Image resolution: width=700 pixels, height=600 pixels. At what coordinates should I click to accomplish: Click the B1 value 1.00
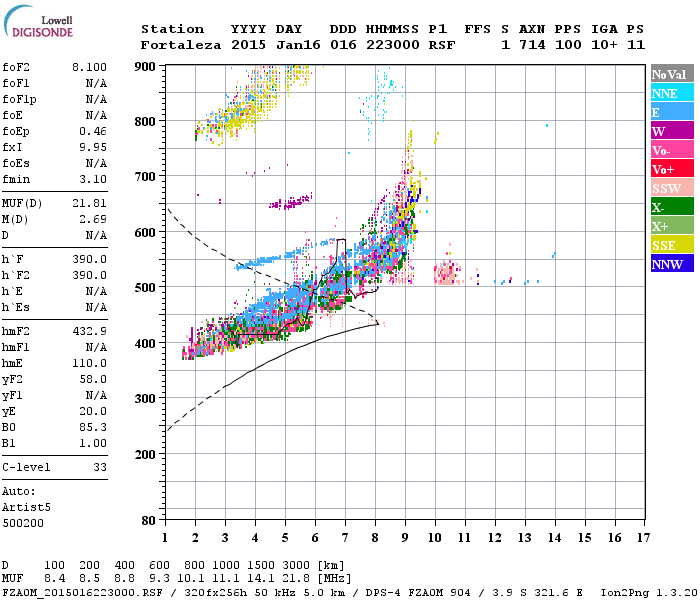click(x=93, y=443)
